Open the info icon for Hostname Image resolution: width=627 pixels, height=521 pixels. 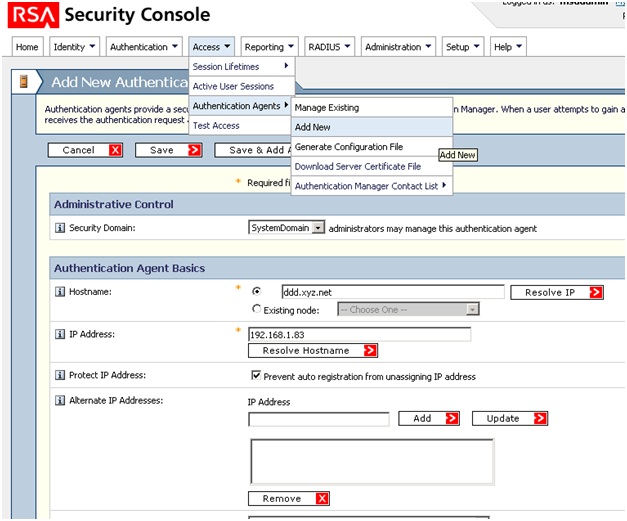pos(60,292)
